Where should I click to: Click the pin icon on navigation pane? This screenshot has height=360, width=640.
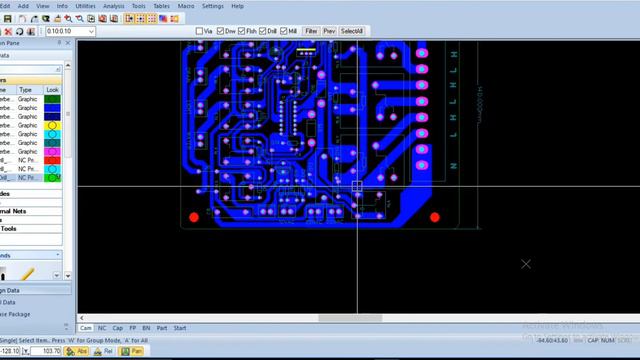(x=59, y=43)
